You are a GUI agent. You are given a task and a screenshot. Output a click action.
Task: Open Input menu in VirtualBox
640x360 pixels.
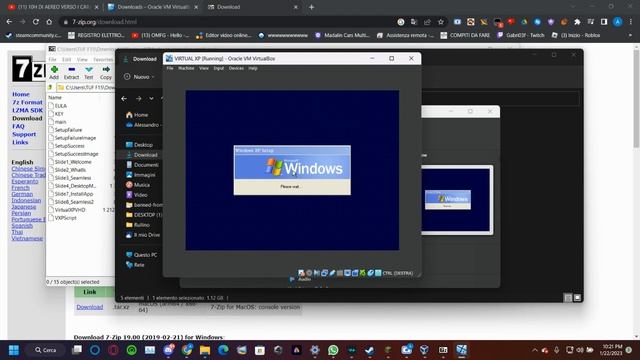tap(219, 68)
